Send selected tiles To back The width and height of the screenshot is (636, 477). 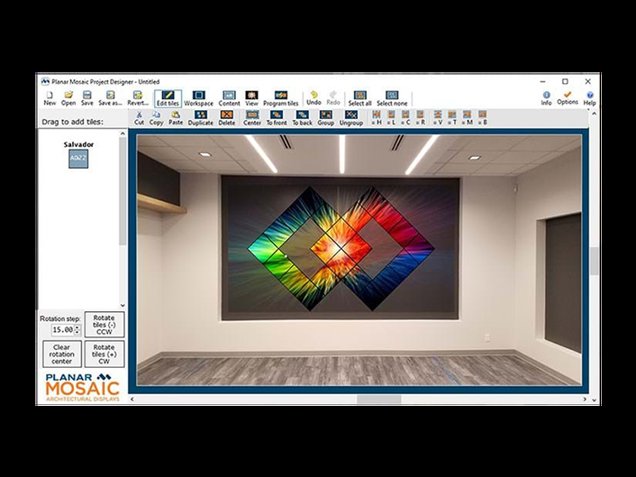click(302, 118)
